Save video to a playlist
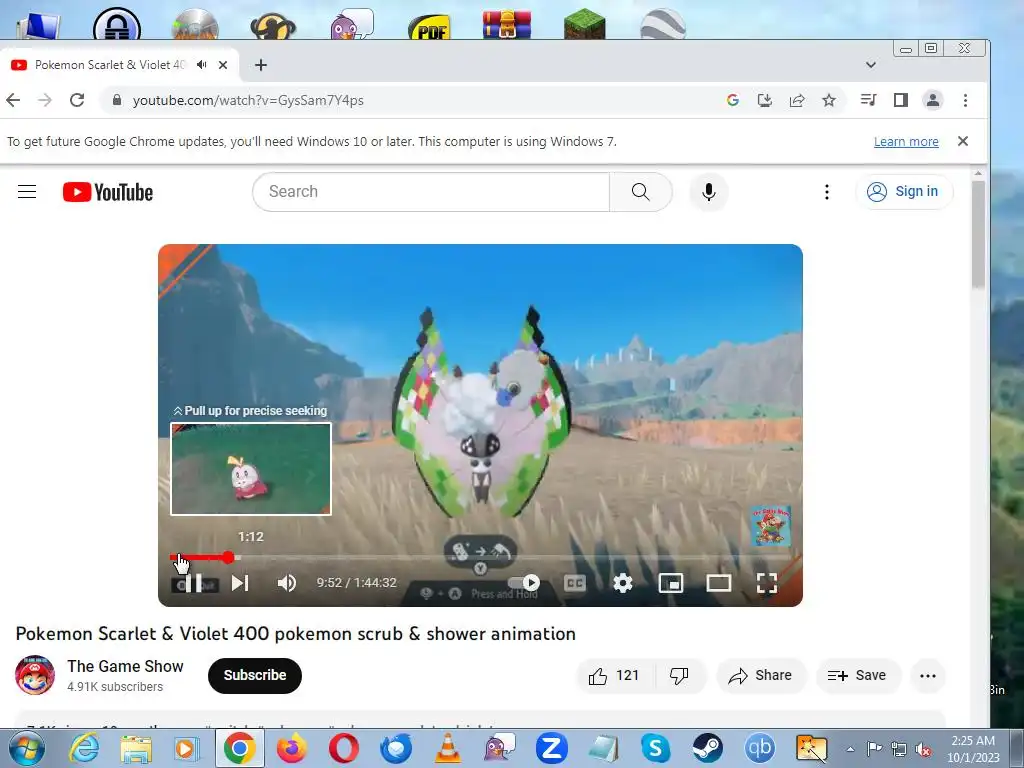This screenshot has width=1024, height=768. coord(857,675)
